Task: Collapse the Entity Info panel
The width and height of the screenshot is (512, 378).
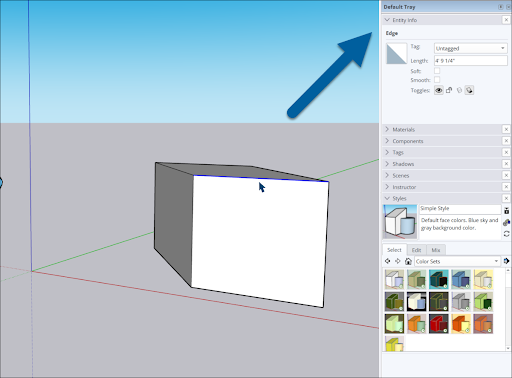Action: (x=387, y=20)
